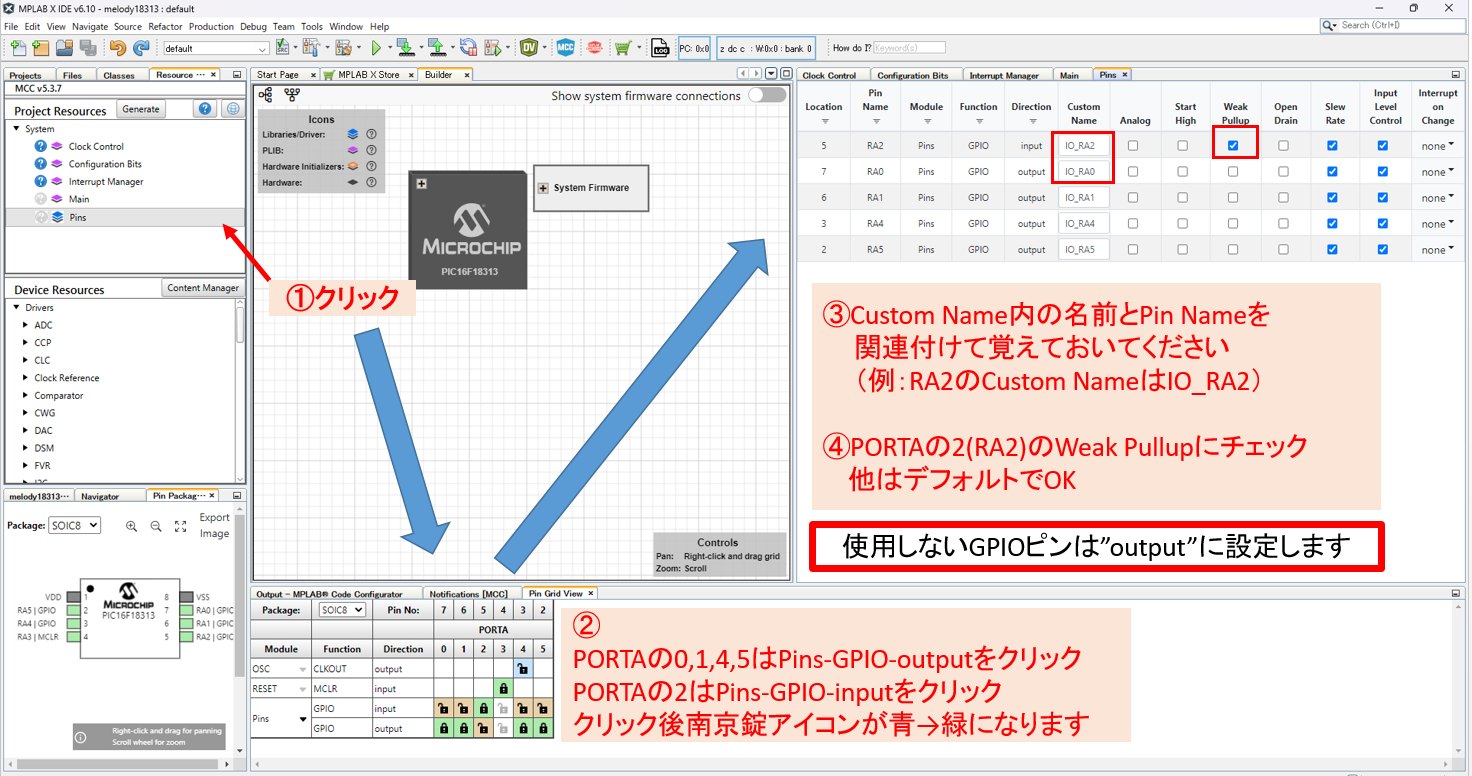Click the MCC Code Configurator toolbar icon
The width and height of the screenshot is (1472, 776).
pos(566,48)
